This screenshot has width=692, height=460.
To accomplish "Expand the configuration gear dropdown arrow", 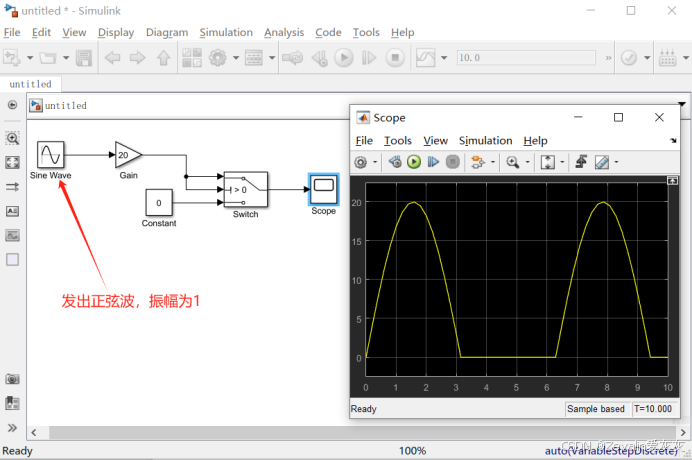I will (x=236, y=58).
